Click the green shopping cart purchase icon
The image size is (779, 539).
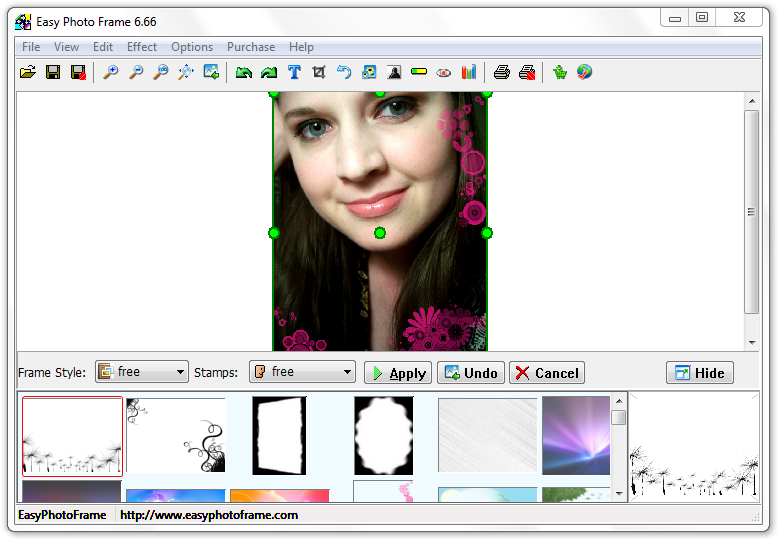(x=560, y=73)
